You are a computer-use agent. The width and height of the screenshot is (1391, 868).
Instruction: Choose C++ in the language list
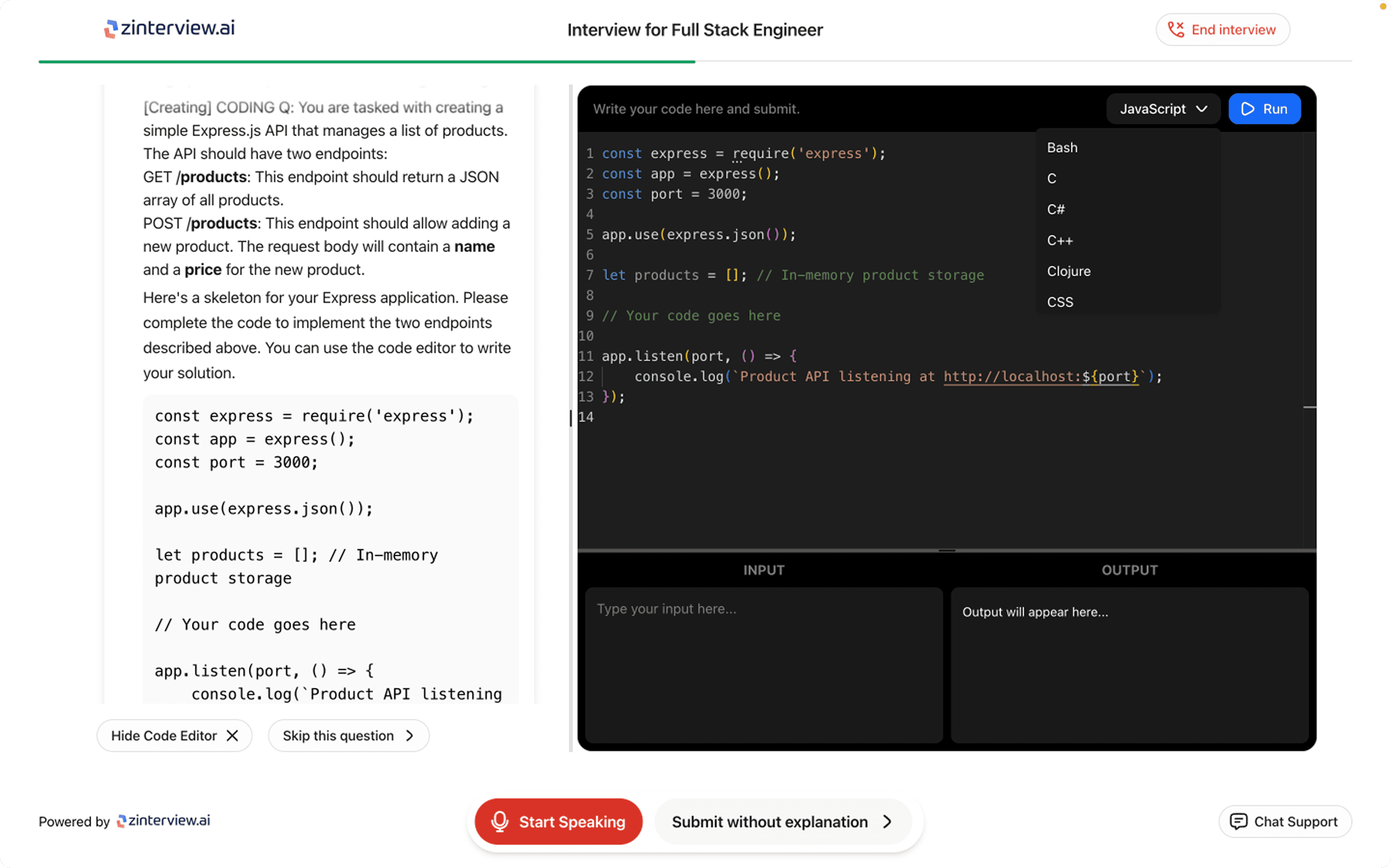[1059, 241]
